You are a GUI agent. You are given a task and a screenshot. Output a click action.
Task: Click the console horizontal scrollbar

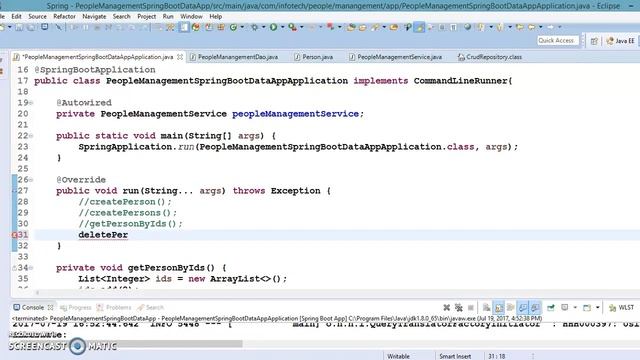[126, 344]
